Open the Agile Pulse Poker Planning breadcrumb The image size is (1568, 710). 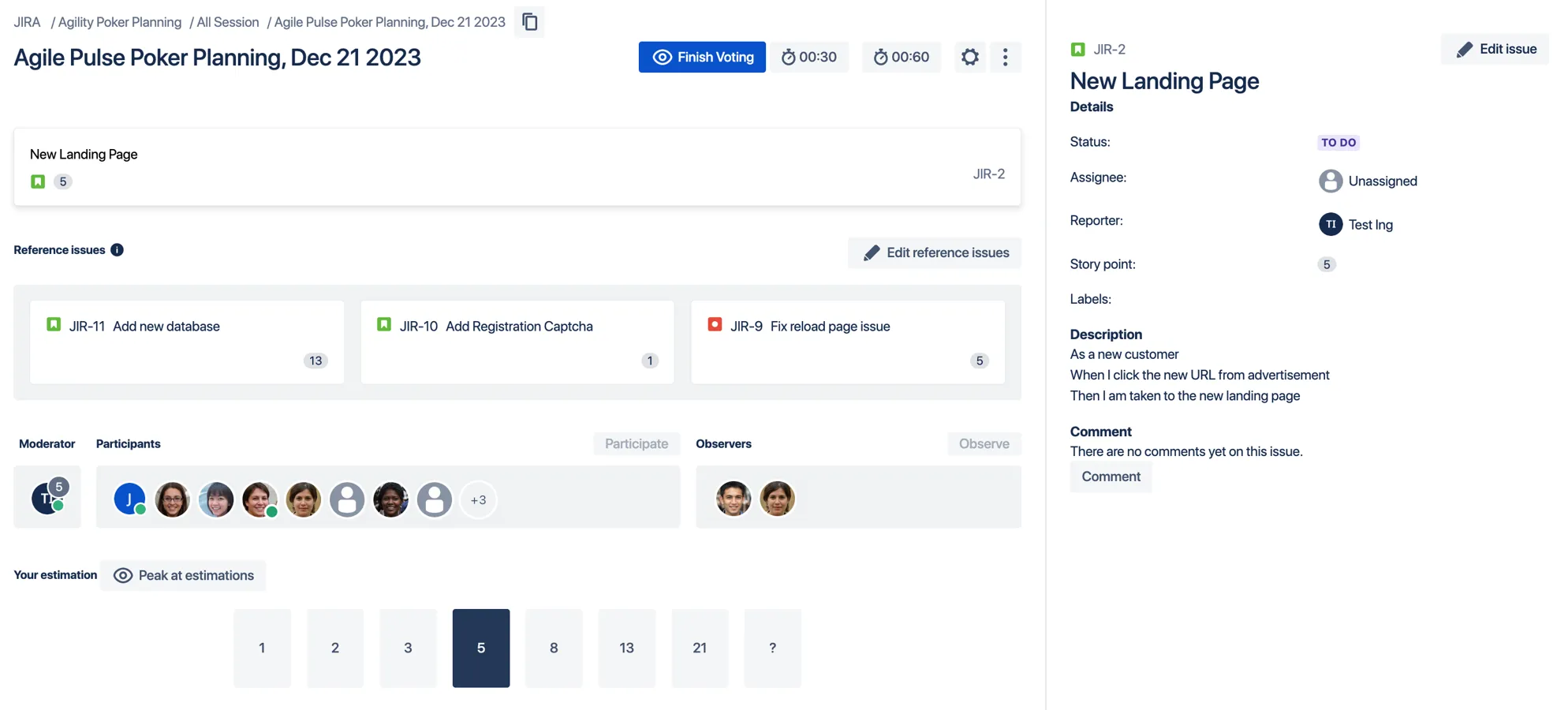[390, 22]
